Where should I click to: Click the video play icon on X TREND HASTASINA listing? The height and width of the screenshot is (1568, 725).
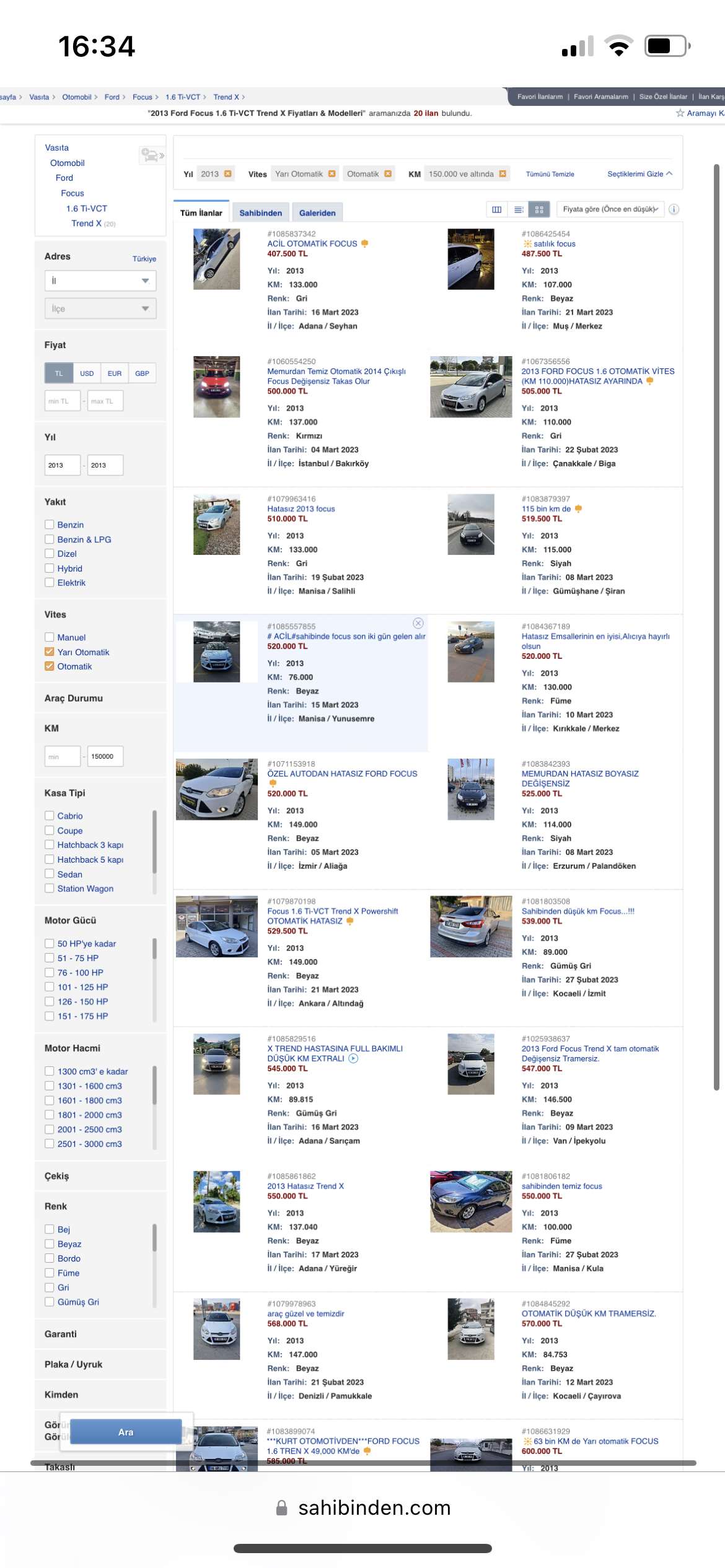tap(353, 1058)
